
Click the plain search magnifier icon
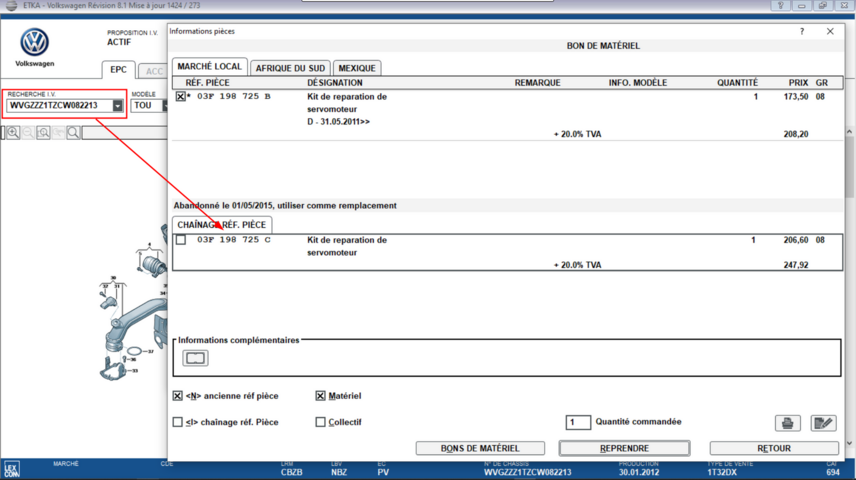pos(73,133)
